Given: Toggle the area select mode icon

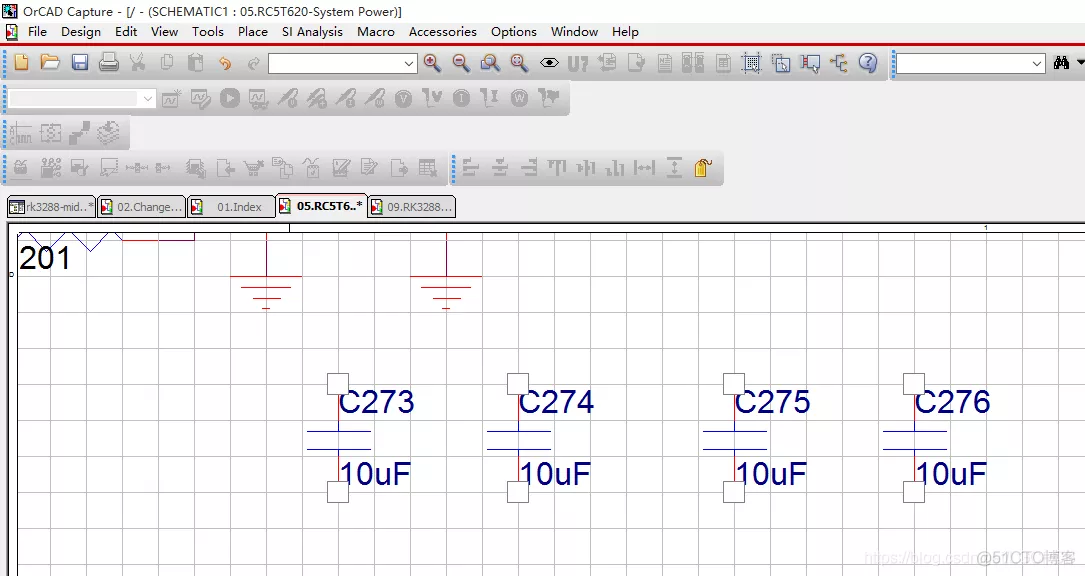Looking at the screenshot, I should tap(781, 63).
